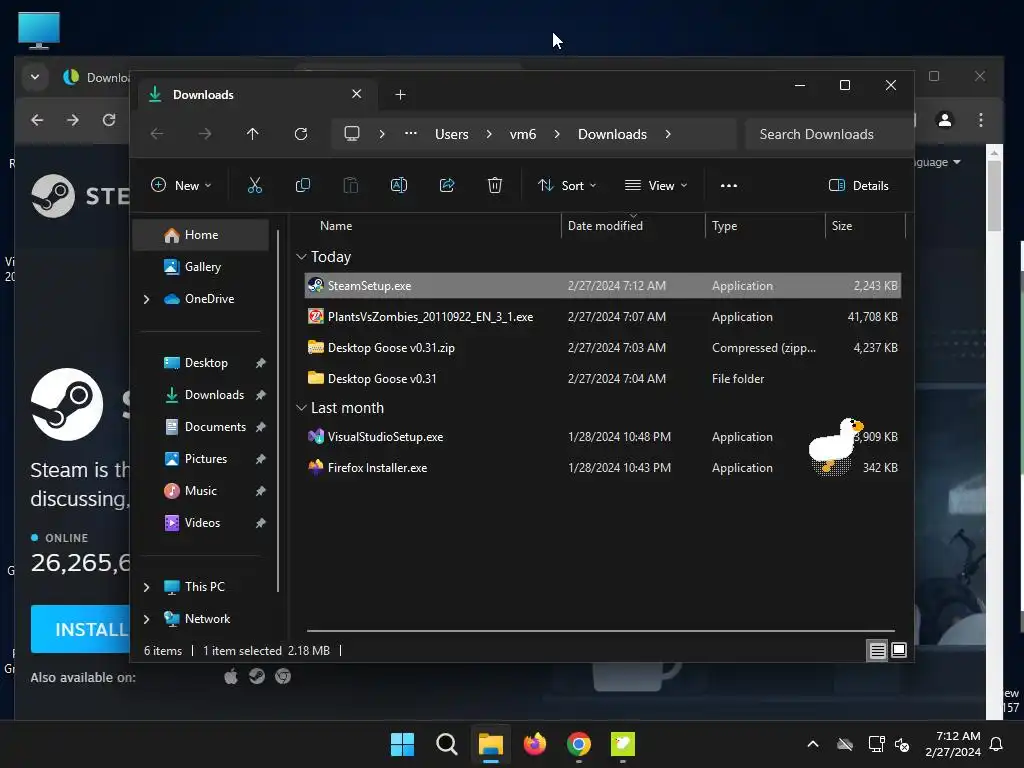Click the Rename icon in toolbar
Screen dimensions: 1024x768
398,185
